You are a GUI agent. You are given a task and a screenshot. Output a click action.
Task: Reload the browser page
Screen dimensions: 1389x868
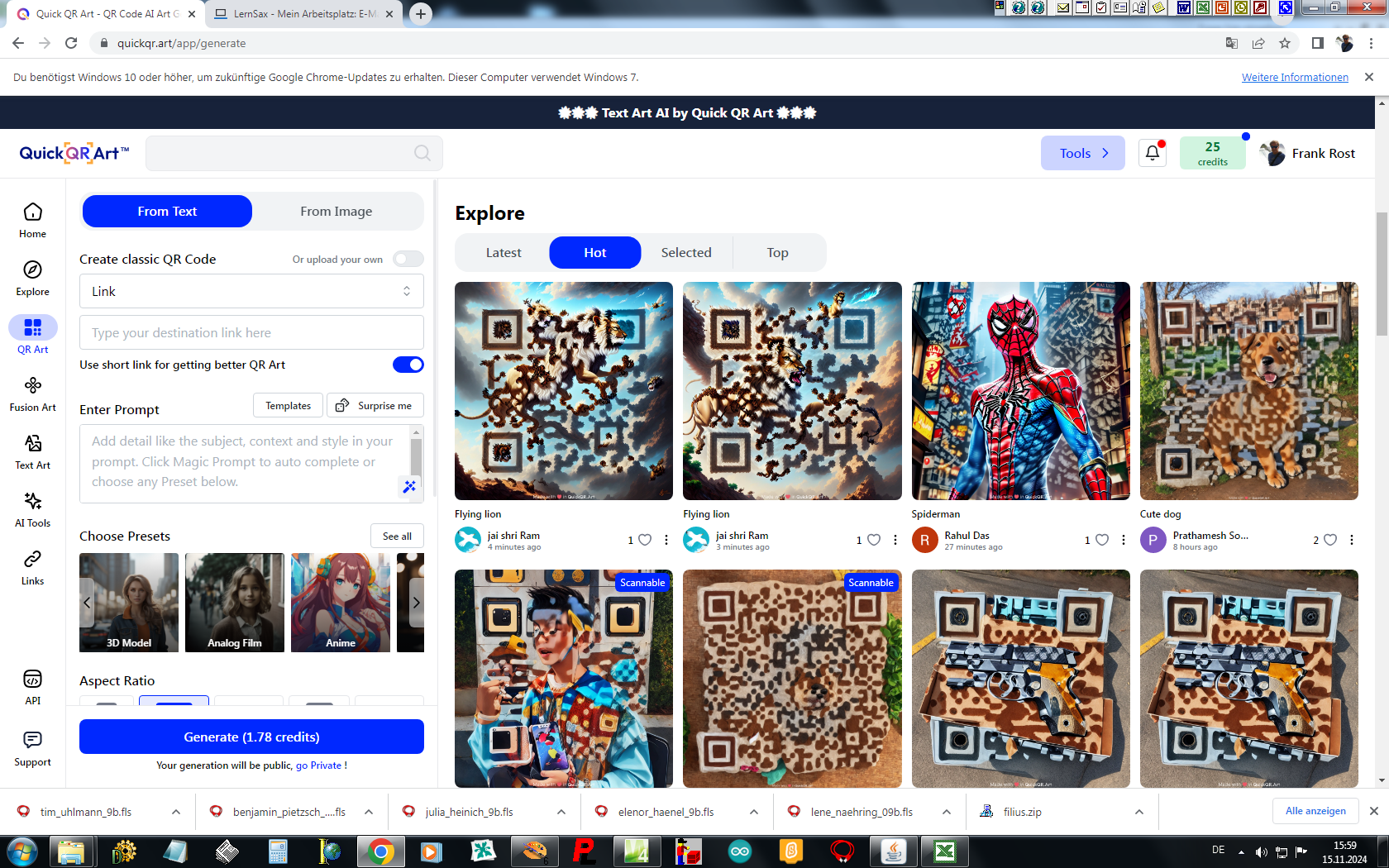point(71,43)
